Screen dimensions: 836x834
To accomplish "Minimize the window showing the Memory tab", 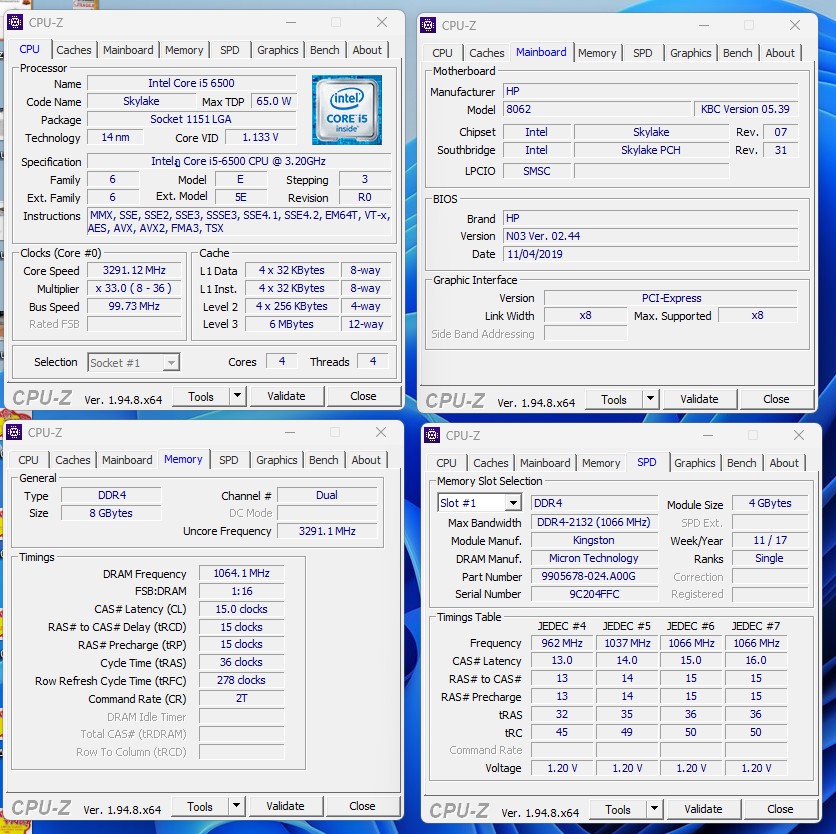I will point(289,433).
